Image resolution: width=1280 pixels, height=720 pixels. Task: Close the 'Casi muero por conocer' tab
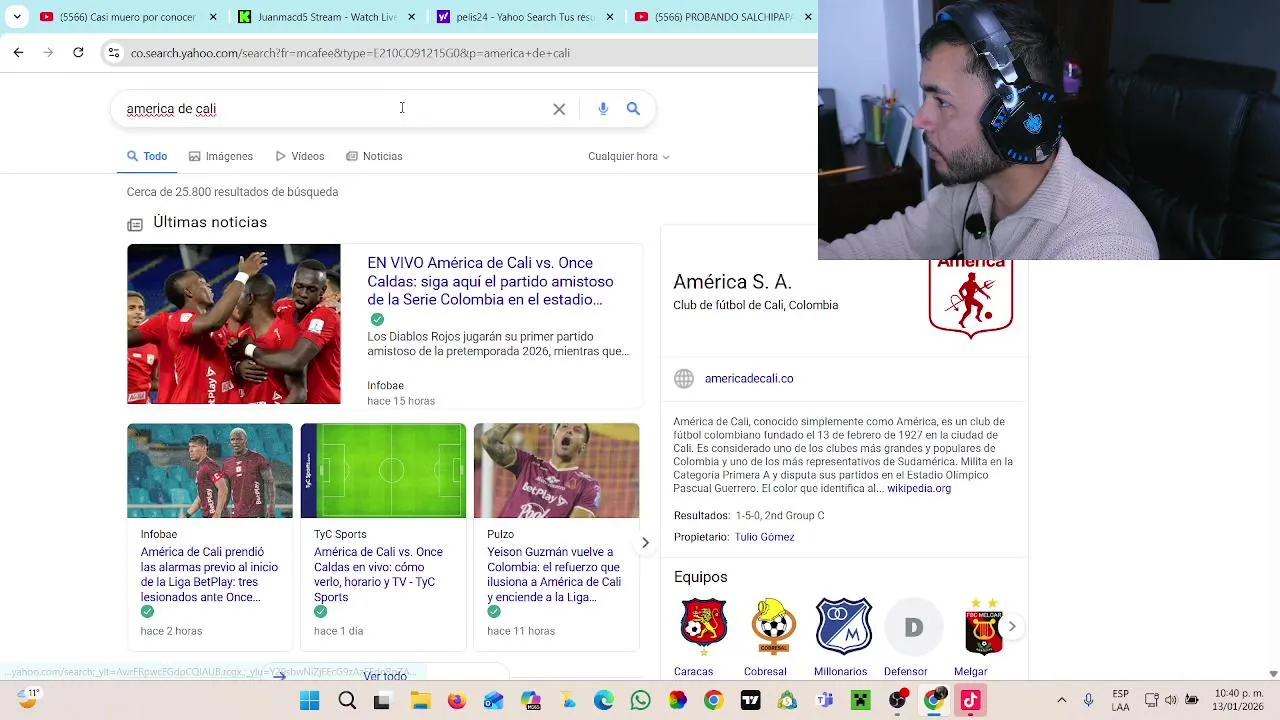213,17
